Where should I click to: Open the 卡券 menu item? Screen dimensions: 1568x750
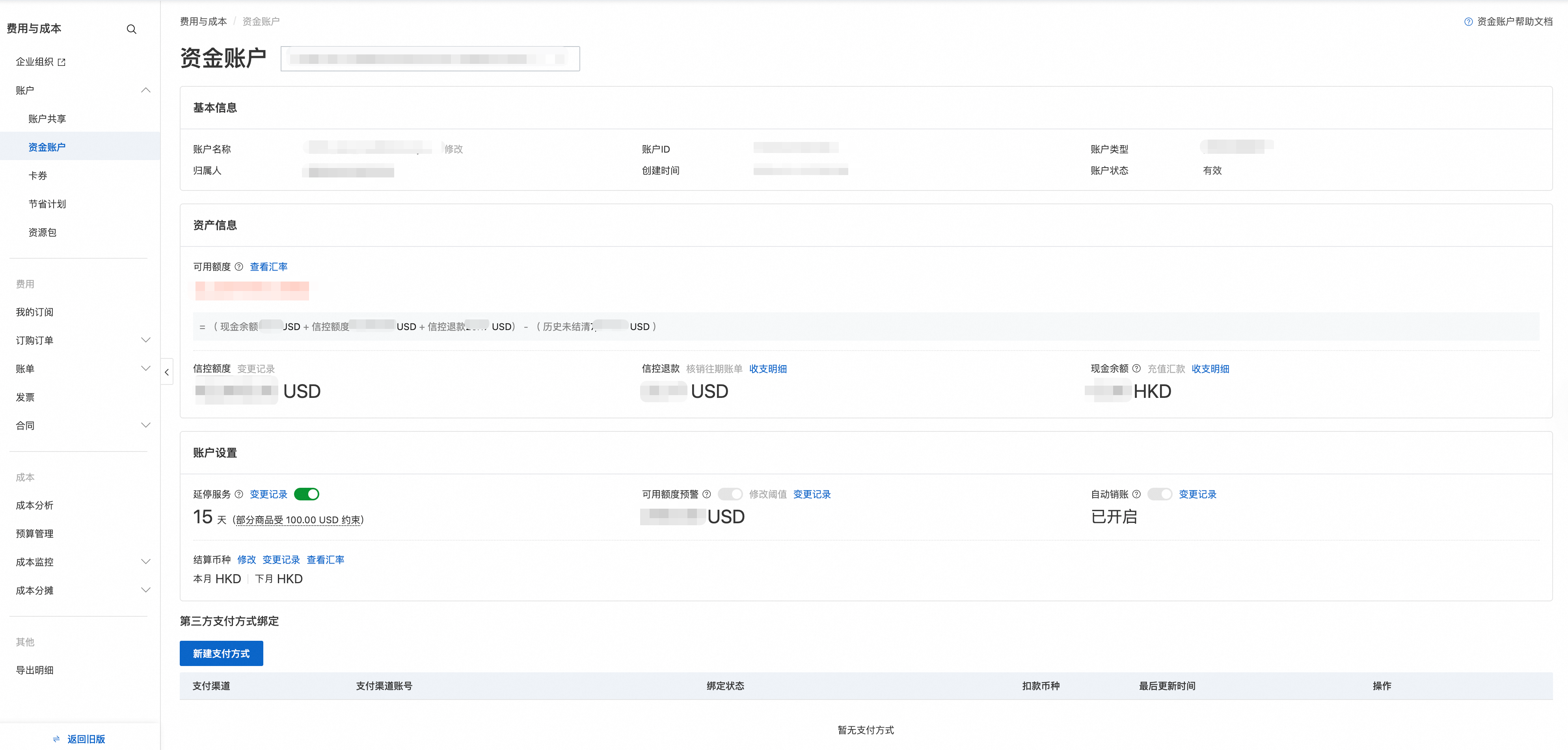coord(38,175)
